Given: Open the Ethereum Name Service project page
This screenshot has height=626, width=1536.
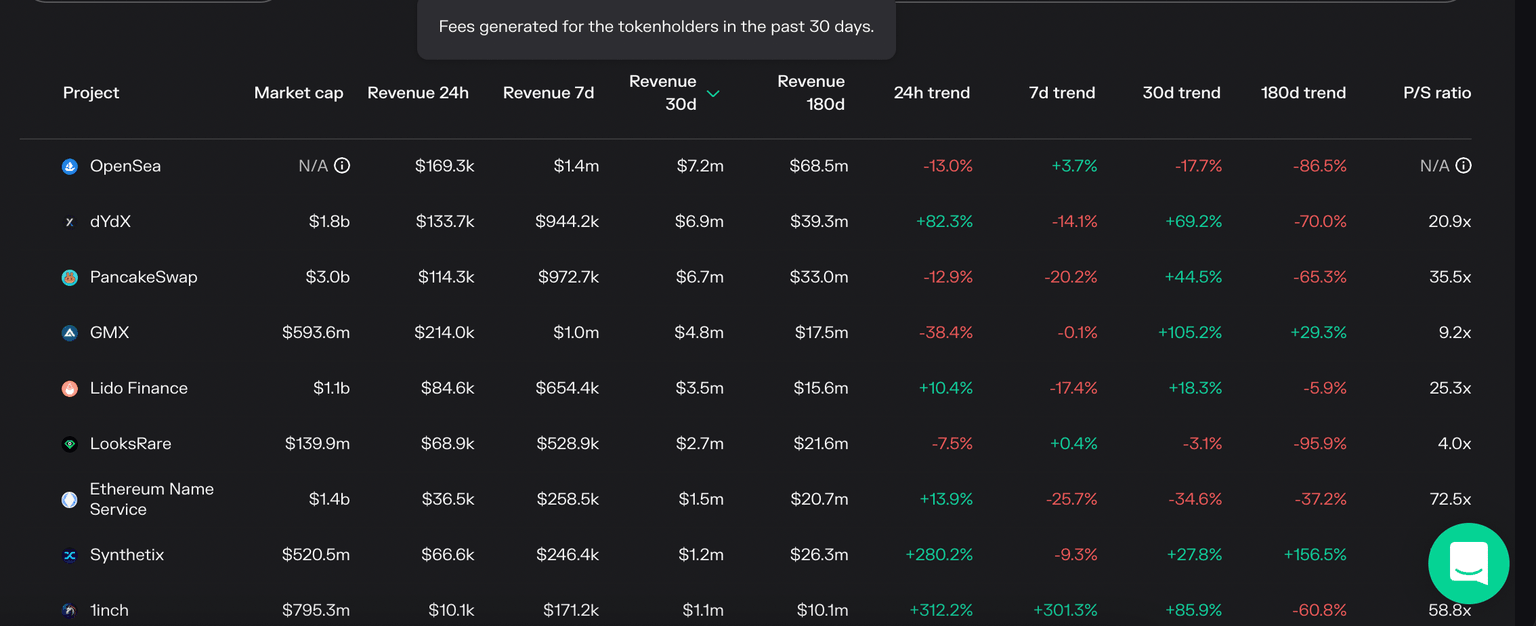Looking at the screenshot, I should (151, 499).
